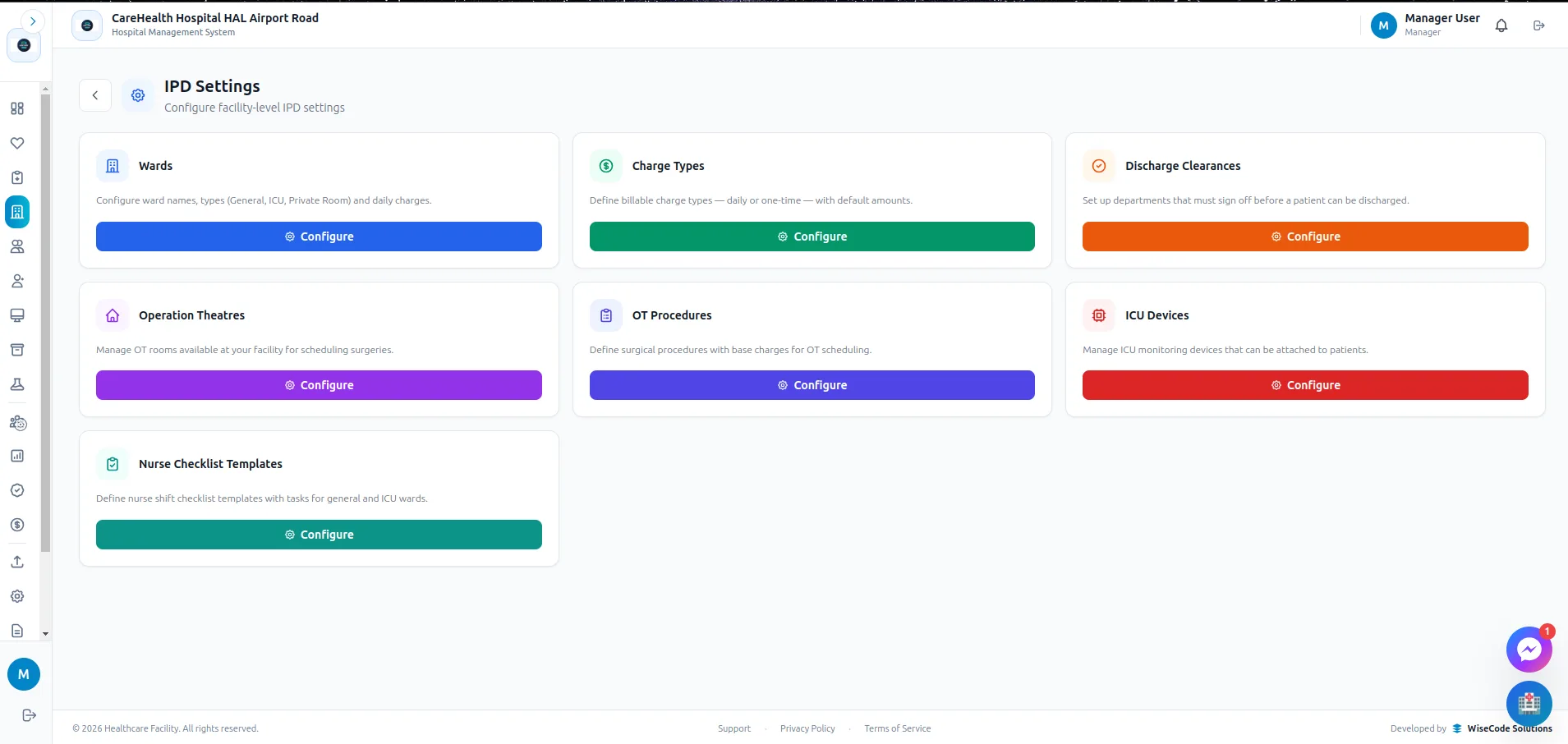
Task: Configure Charge Types with the green button
Action: click(x=812, y=237)
